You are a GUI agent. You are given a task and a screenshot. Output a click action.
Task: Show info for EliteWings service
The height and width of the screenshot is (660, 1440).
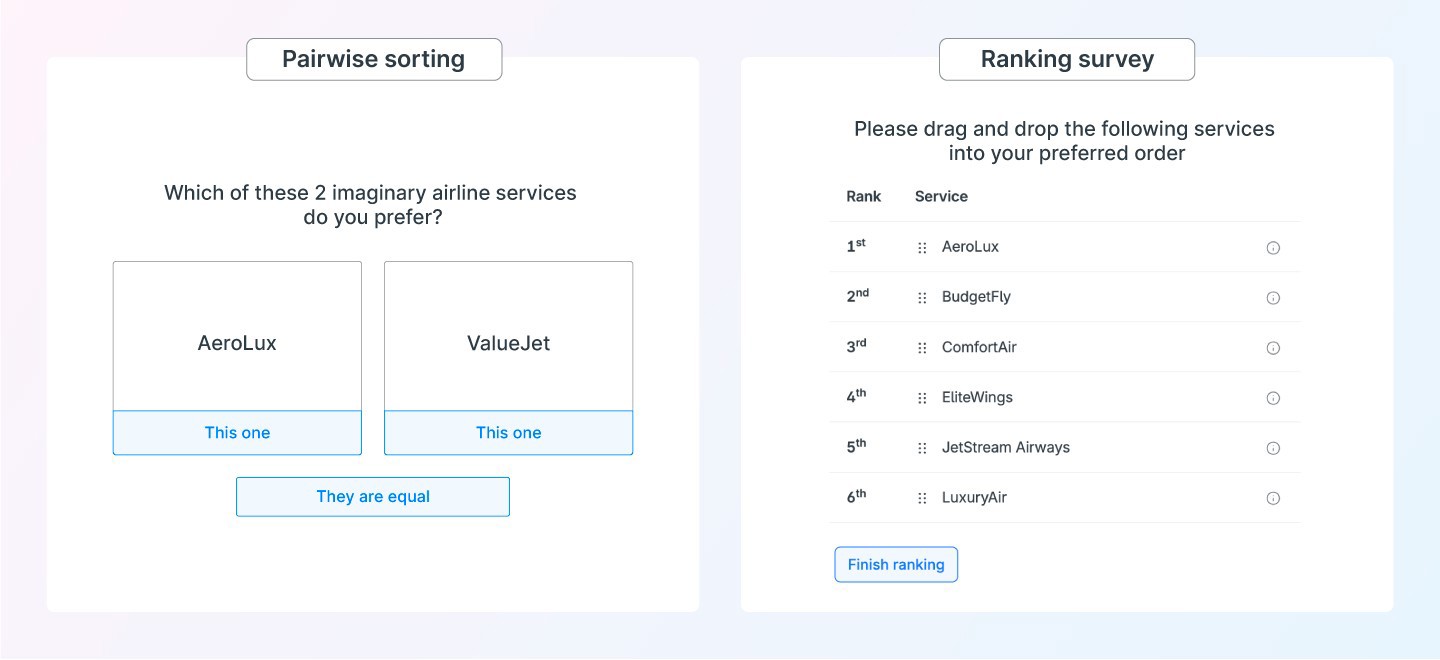(1273, 398)
